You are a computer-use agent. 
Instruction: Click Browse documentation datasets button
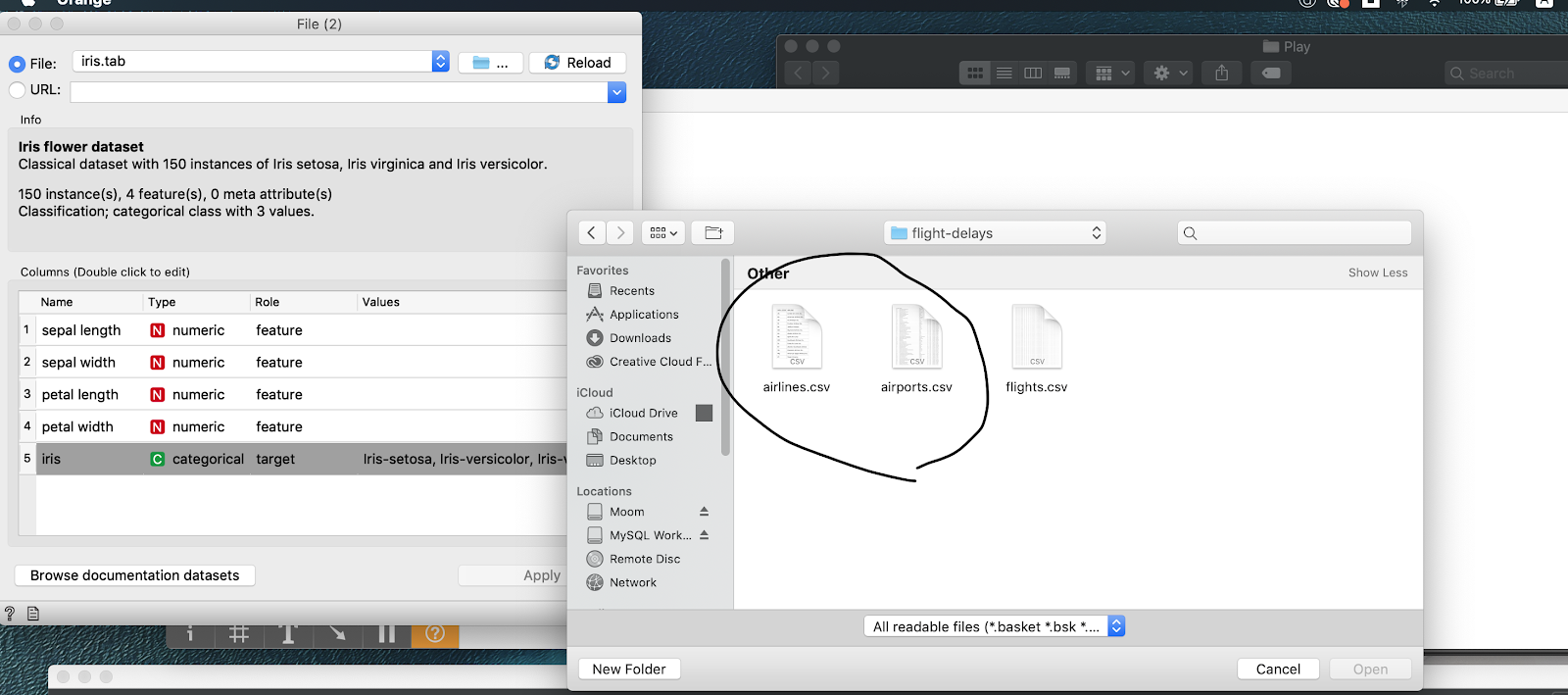pyautogui.click(x=135, y=575)
